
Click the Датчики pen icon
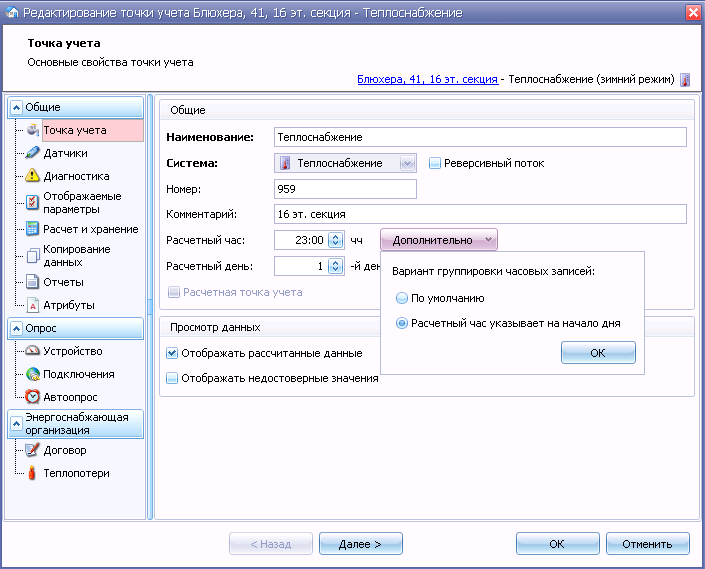(32, 153)
